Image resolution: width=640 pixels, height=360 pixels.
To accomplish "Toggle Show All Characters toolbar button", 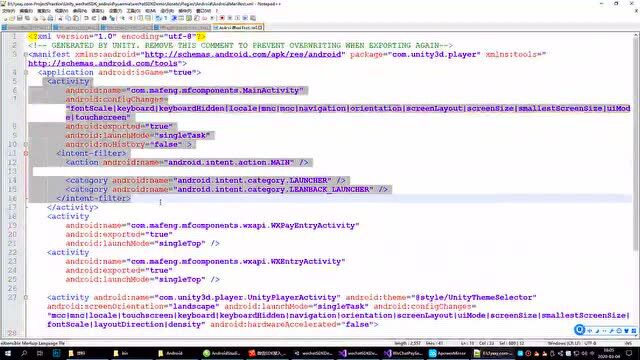I will click(x=166, y=18).
